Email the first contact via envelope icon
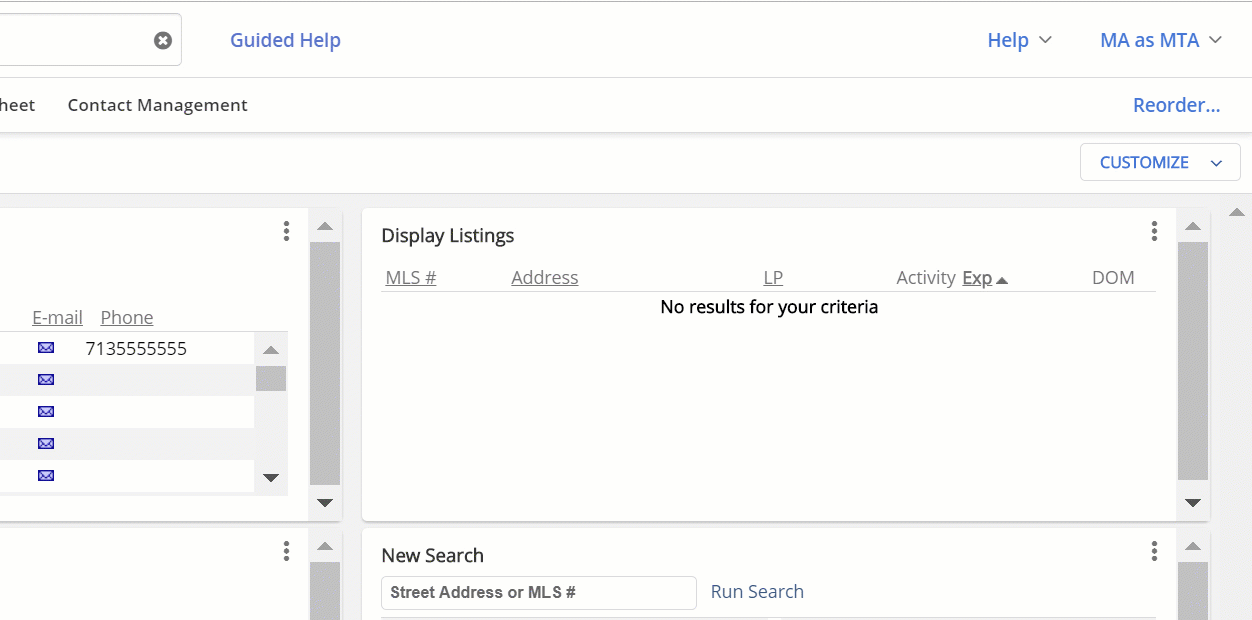This screenshot has width=1252, height=620. [x=45, y=347]
